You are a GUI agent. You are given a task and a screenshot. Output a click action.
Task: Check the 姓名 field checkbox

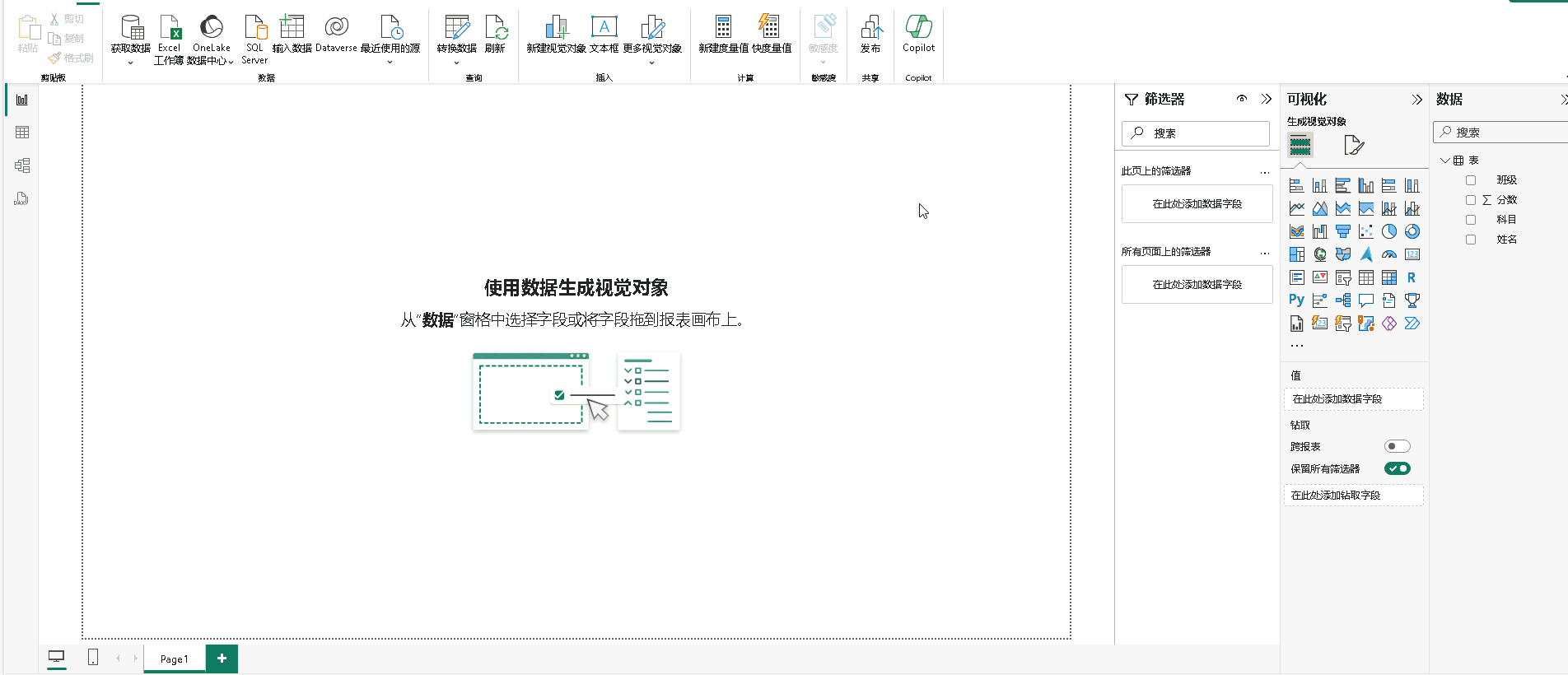click(1471, 240)
